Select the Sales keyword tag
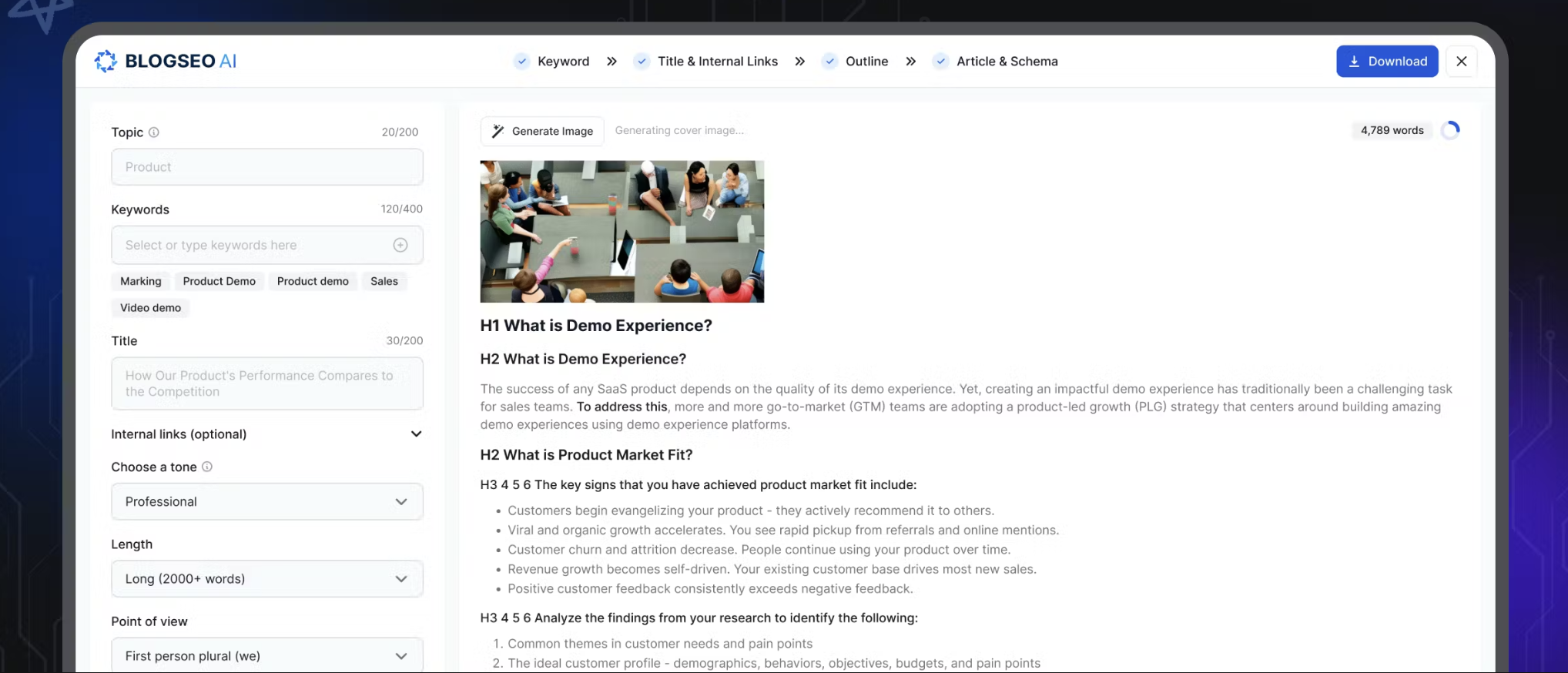Image resolution: width=1568 pixels, height=673 pixels. pos(384,281)
